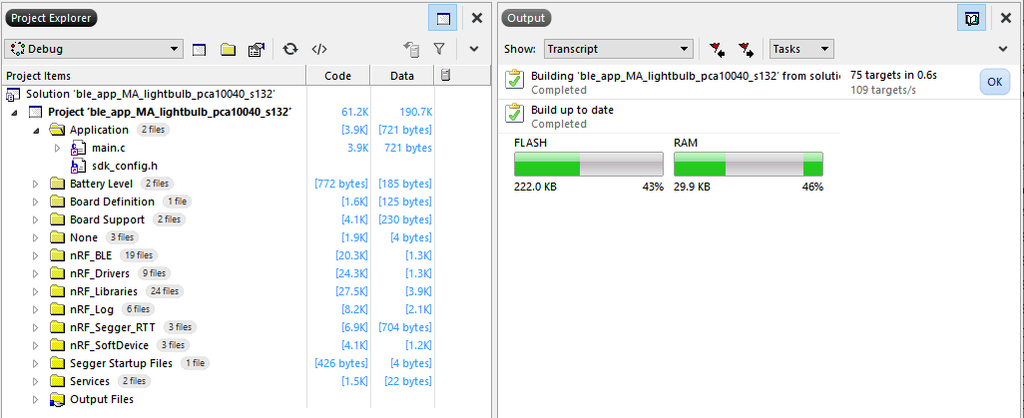Screen dimensions: 1024x418
Task: Open project properties icon in toolbar
Action: point(256,48)
